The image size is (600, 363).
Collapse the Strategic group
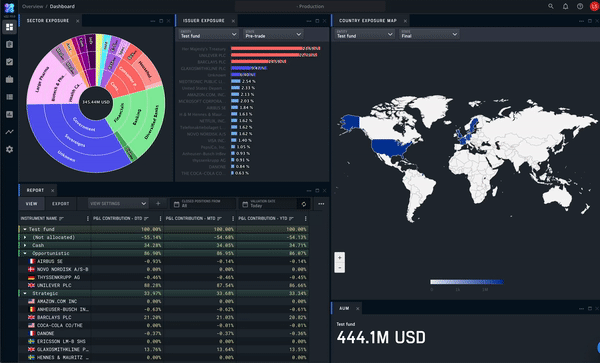25,293
